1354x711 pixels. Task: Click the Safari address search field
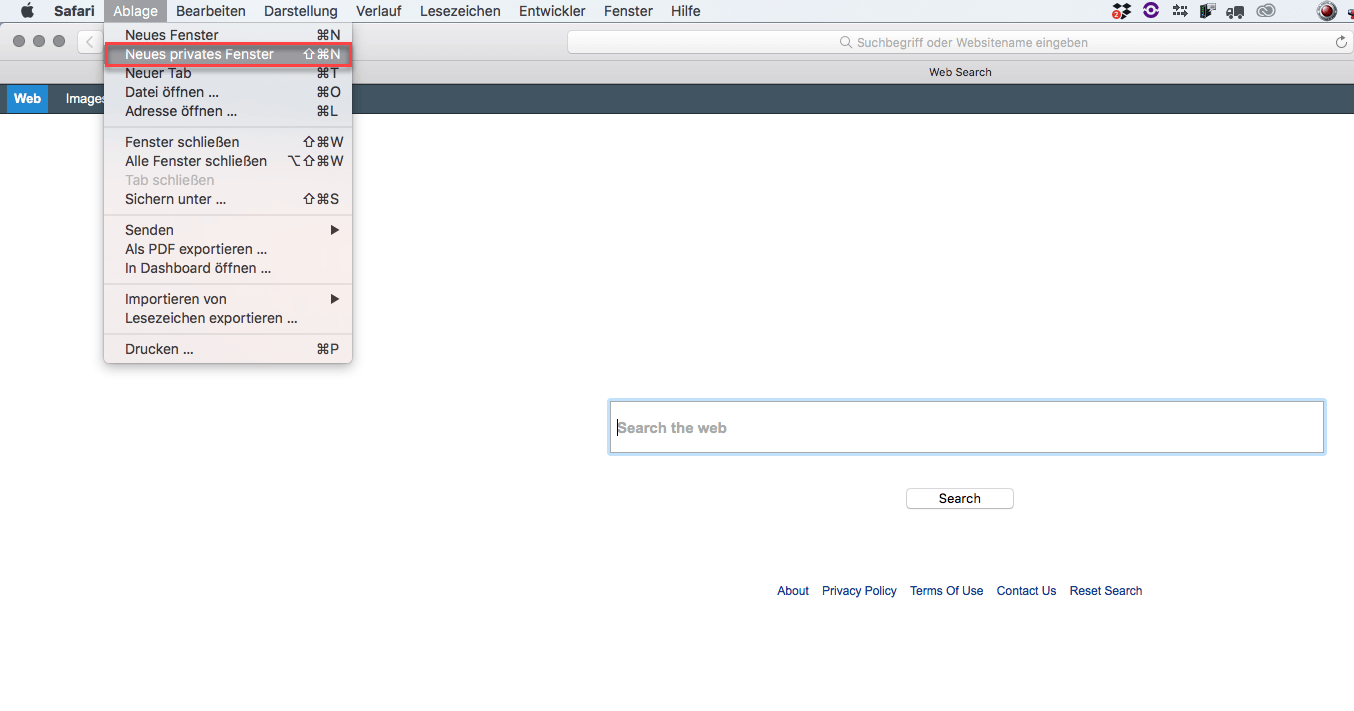(960, 42)
